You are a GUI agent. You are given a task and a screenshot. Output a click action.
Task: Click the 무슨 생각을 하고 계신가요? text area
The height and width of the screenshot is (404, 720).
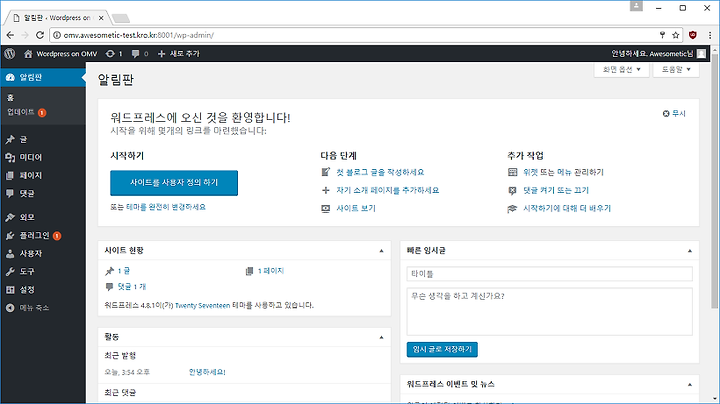coord(550,311)
